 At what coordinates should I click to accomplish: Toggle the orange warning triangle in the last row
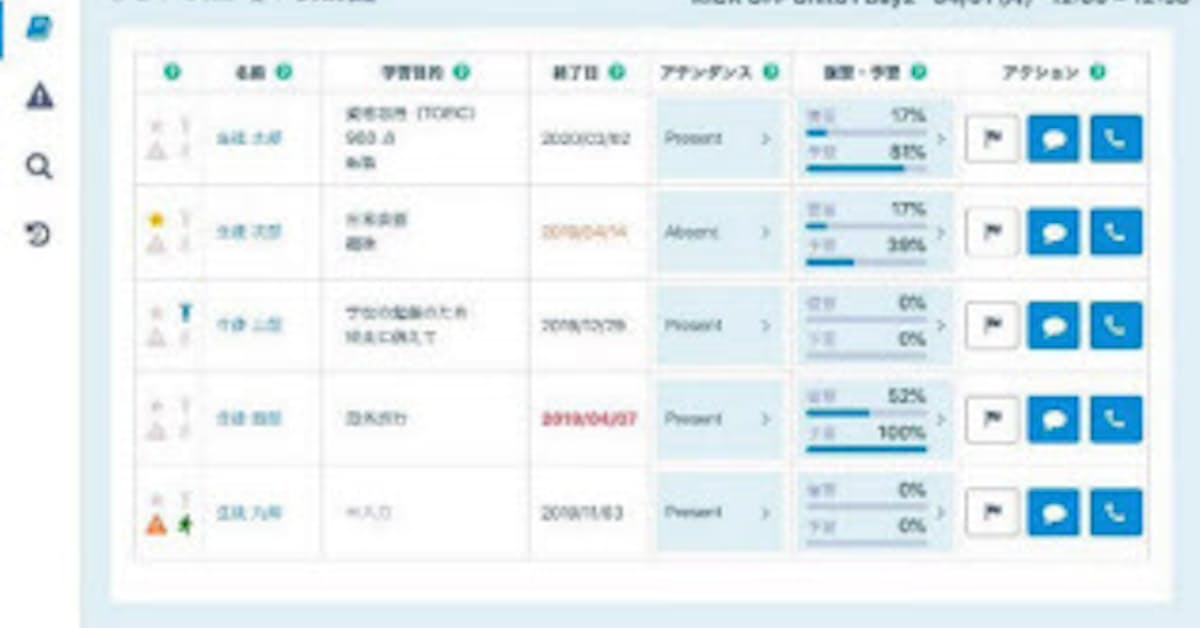[x=156, y=524]
